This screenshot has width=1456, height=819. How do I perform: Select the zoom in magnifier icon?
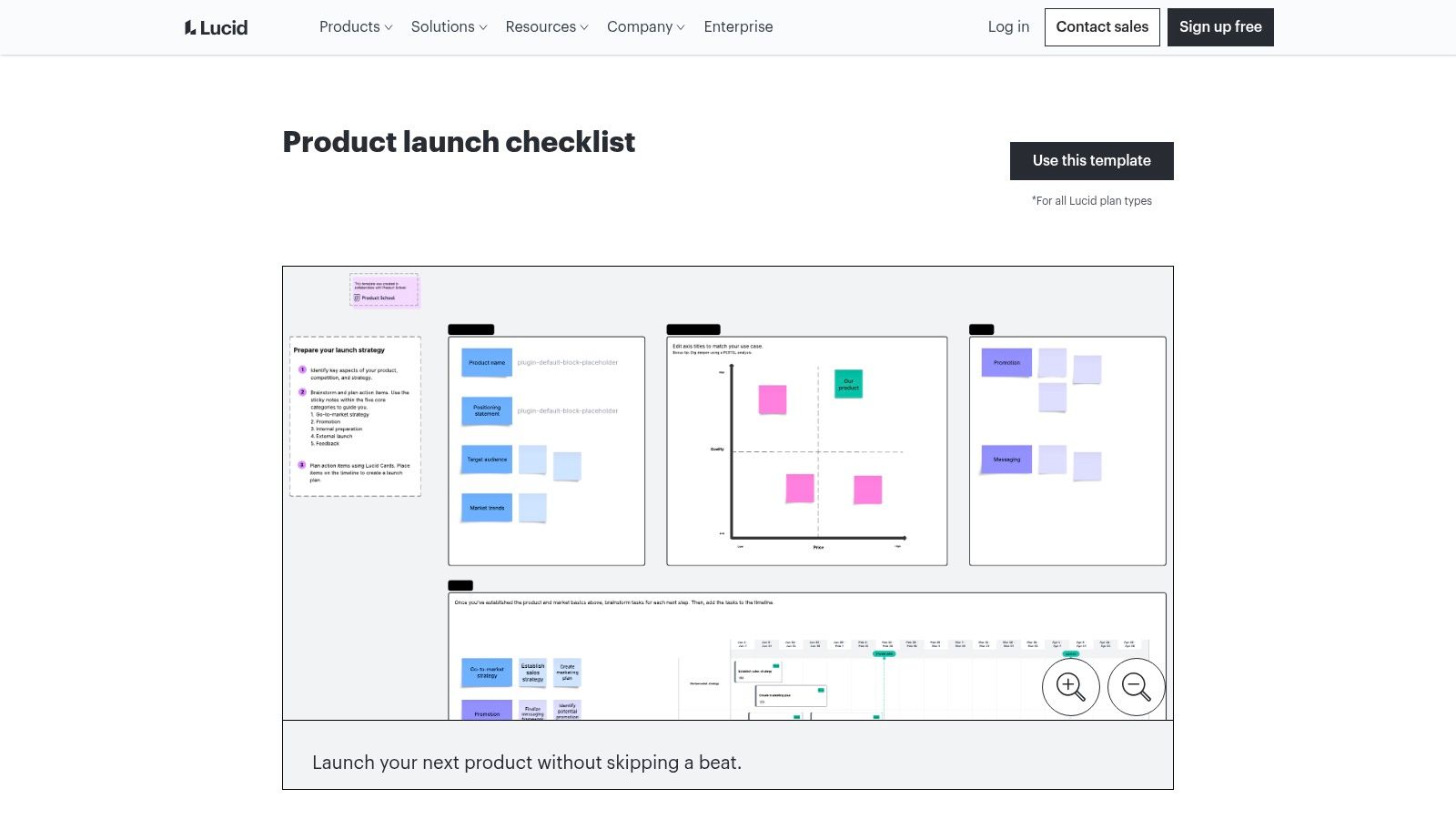point(1071,687)
